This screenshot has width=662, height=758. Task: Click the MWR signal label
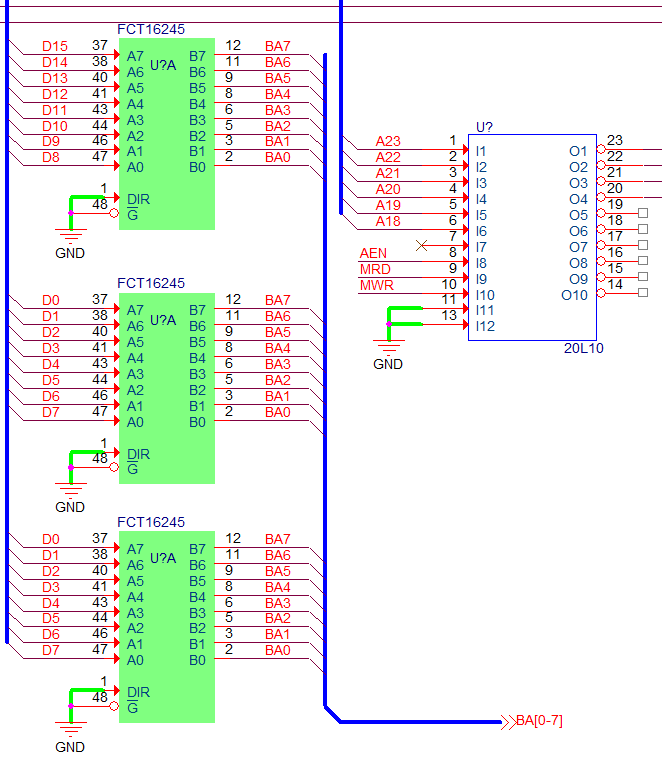[377, 285]
